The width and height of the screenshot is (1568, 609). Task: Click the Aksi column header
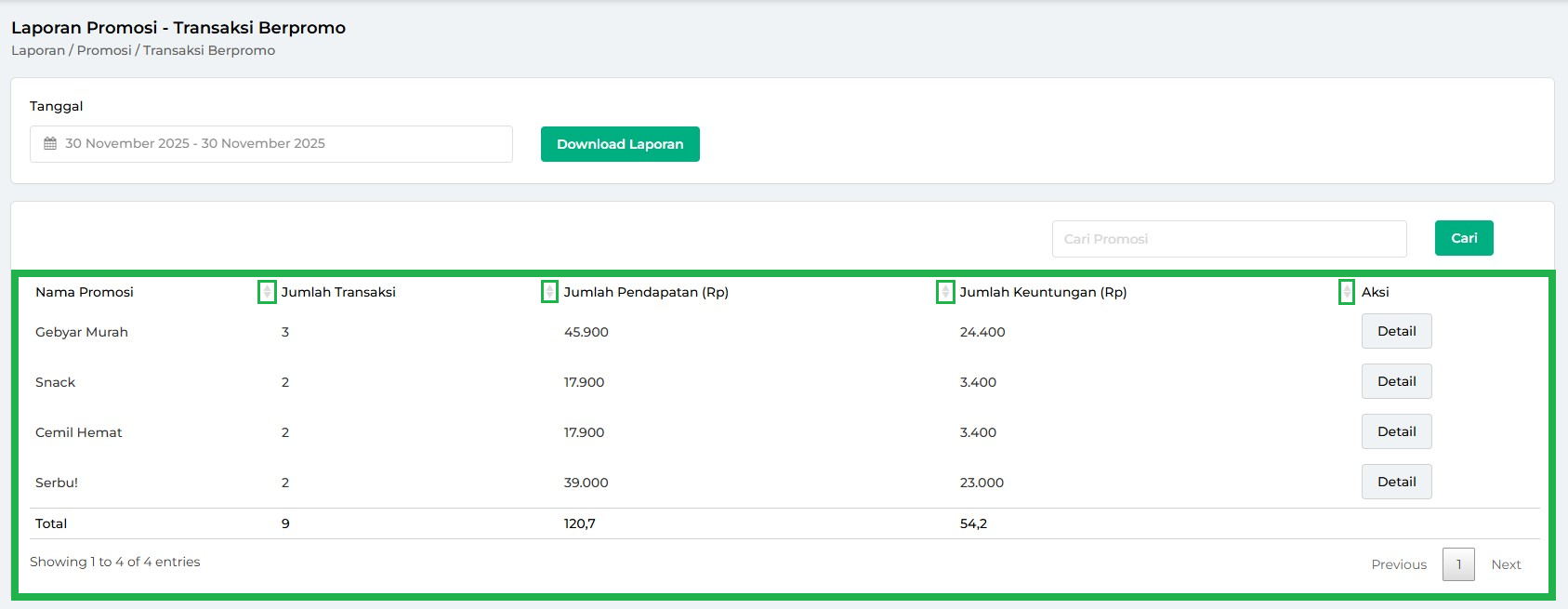point(1376,292)
